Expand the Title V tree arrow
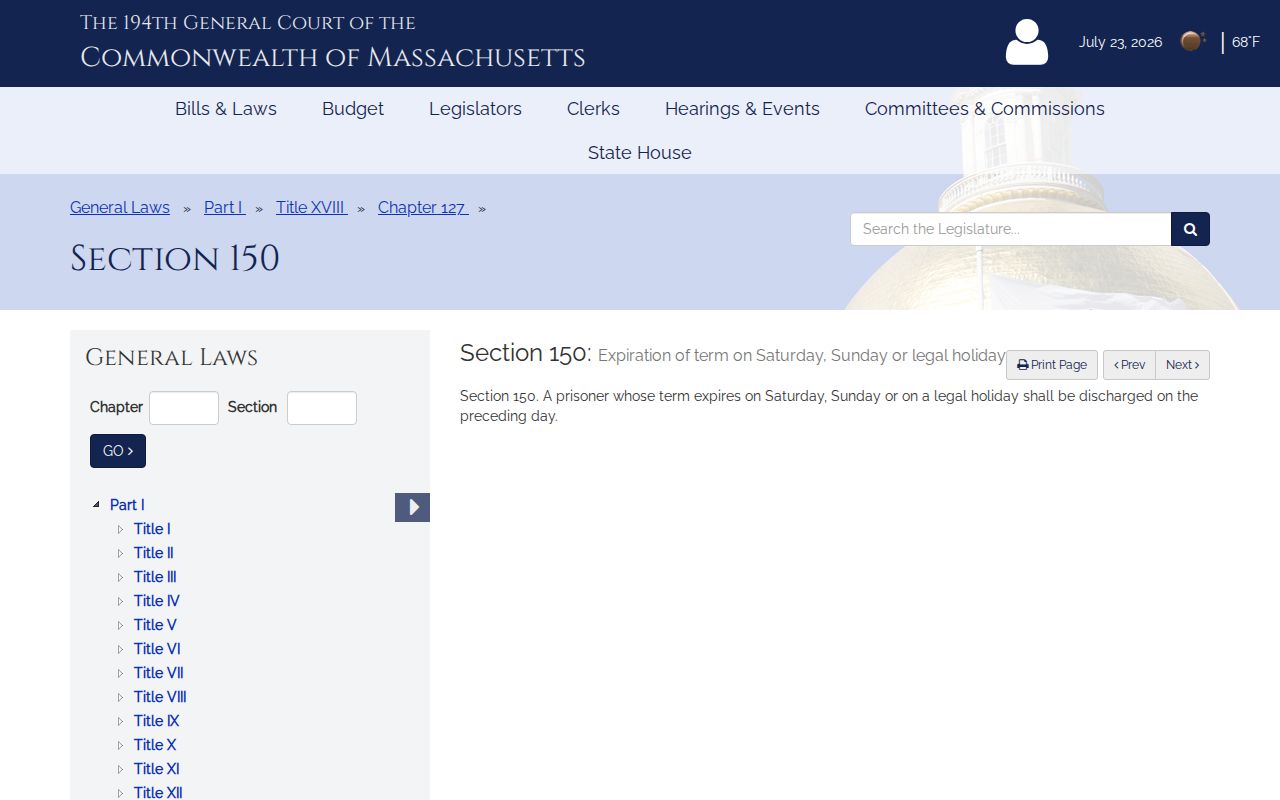The image size is (1280, 800). pos(120,625)
